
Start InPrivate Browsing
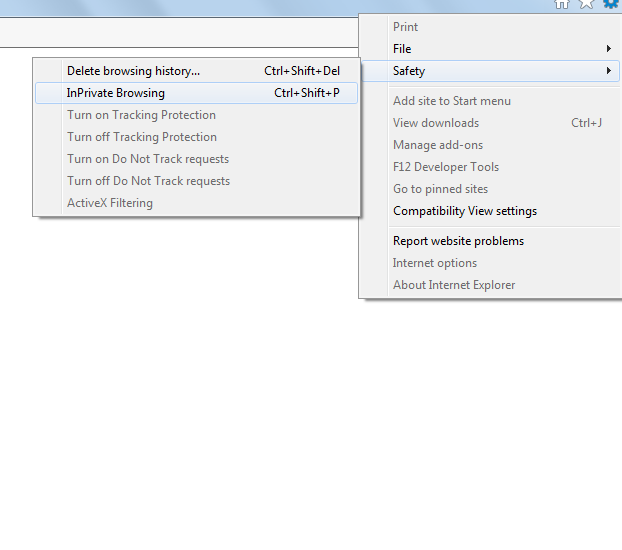(x=116, y=93)
